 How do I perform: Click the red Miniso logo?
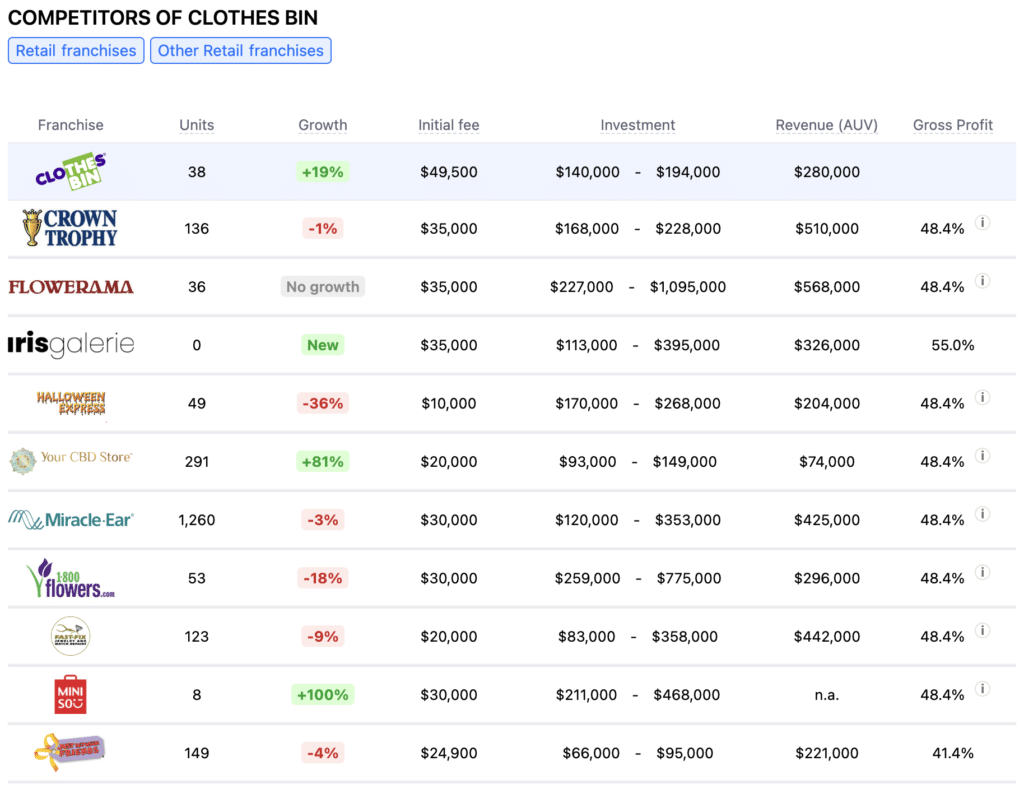click(71, 694)
